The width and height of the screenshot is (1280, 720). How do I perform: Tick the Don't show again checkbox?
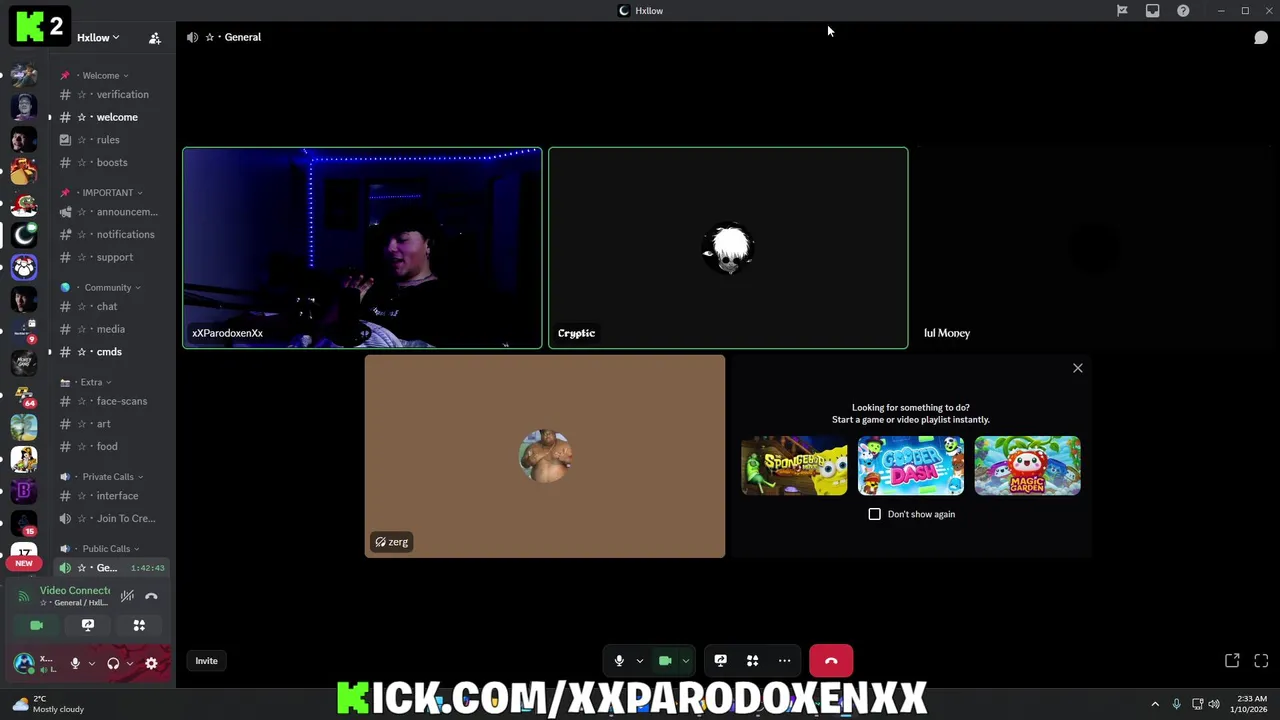(875, 514)
